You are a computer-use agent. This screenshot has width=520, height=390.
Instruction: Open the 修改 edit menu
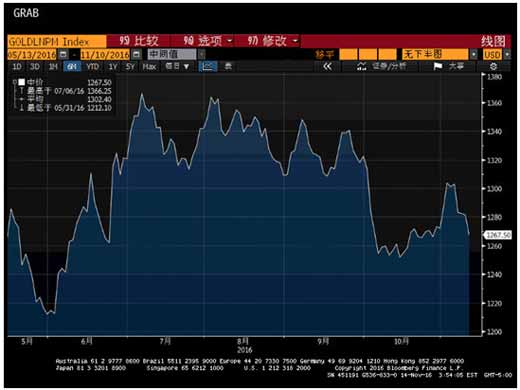272,41
